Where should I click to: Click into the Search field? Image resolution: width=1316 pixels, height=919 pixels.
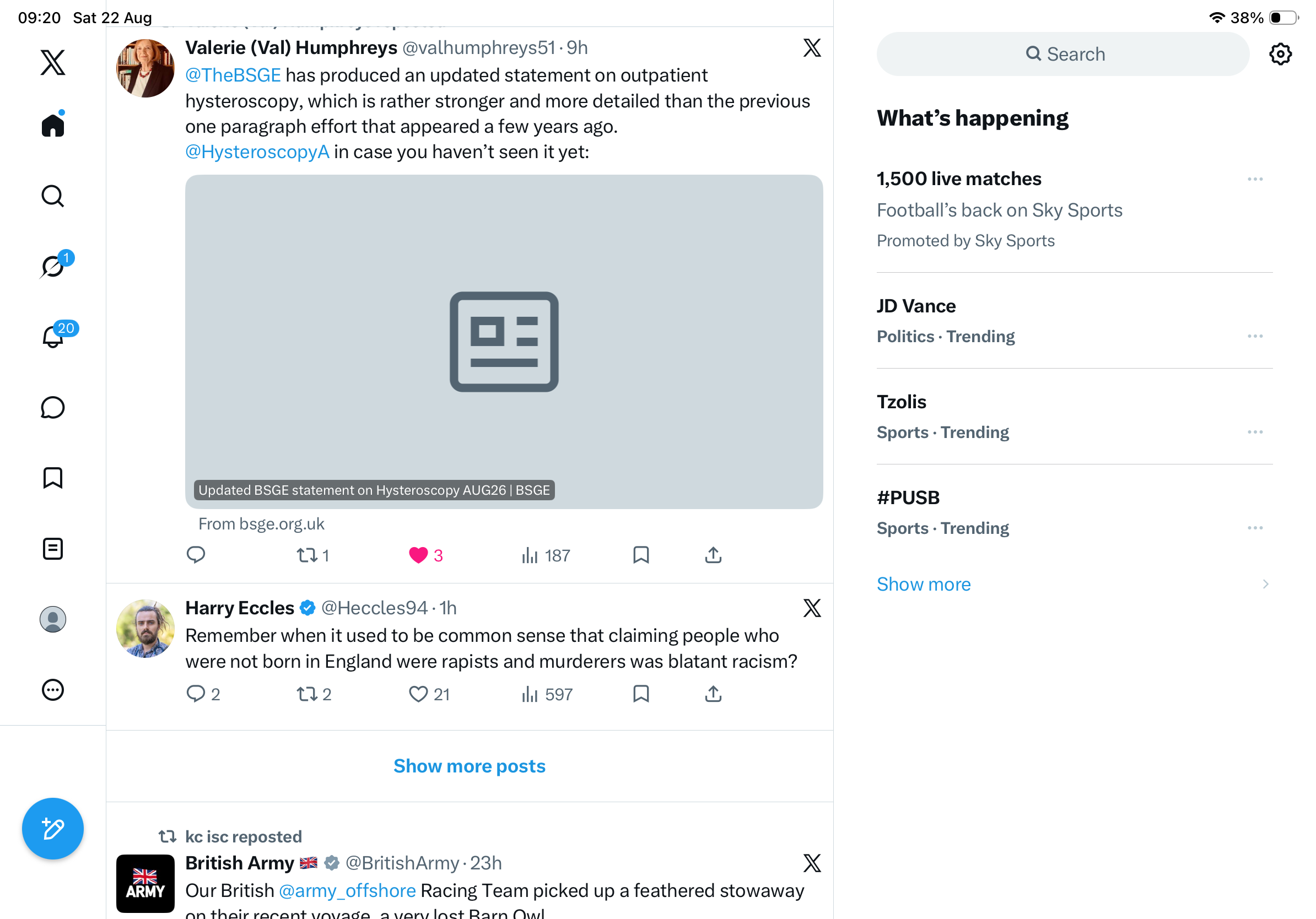tap(1062, 55)
